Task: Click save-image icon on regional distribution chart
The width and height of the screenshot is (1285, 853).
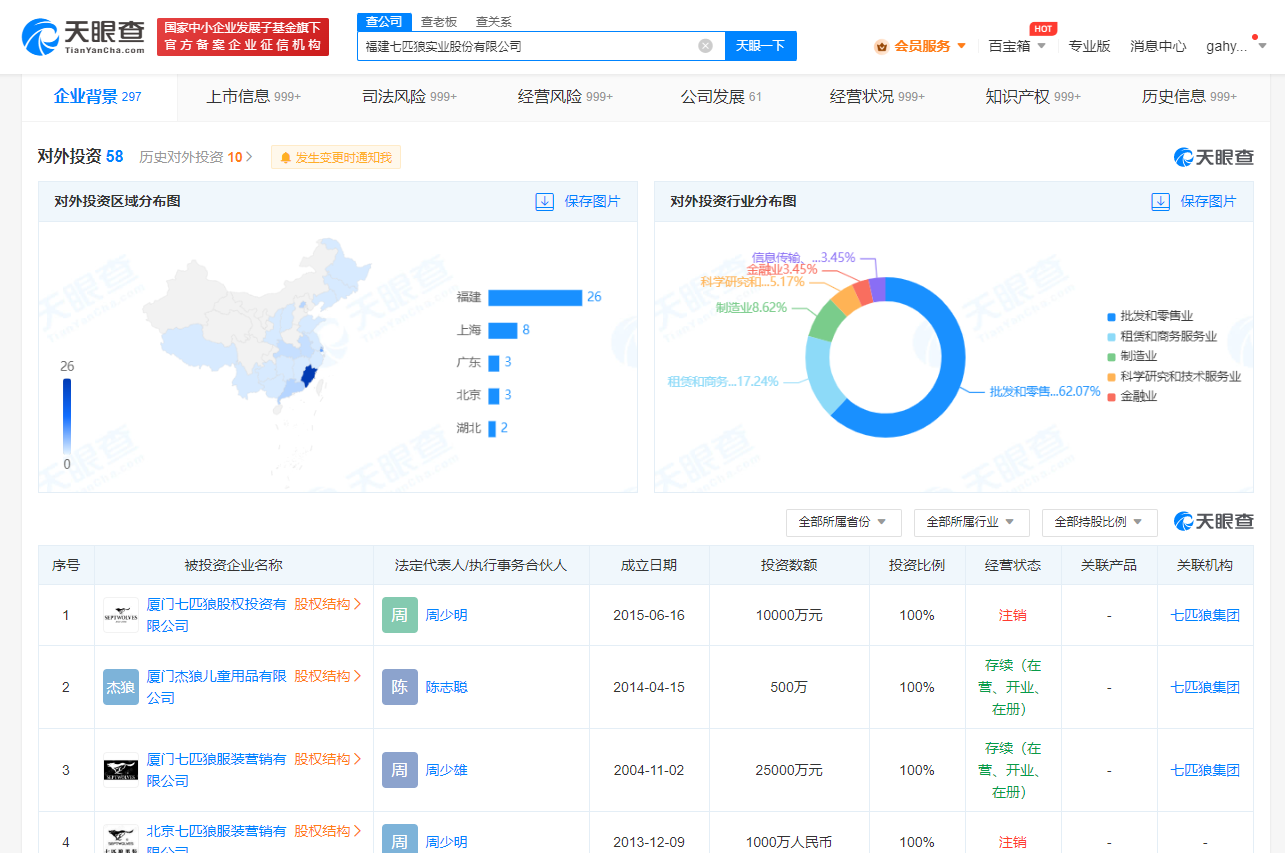Action: [545, 201]
